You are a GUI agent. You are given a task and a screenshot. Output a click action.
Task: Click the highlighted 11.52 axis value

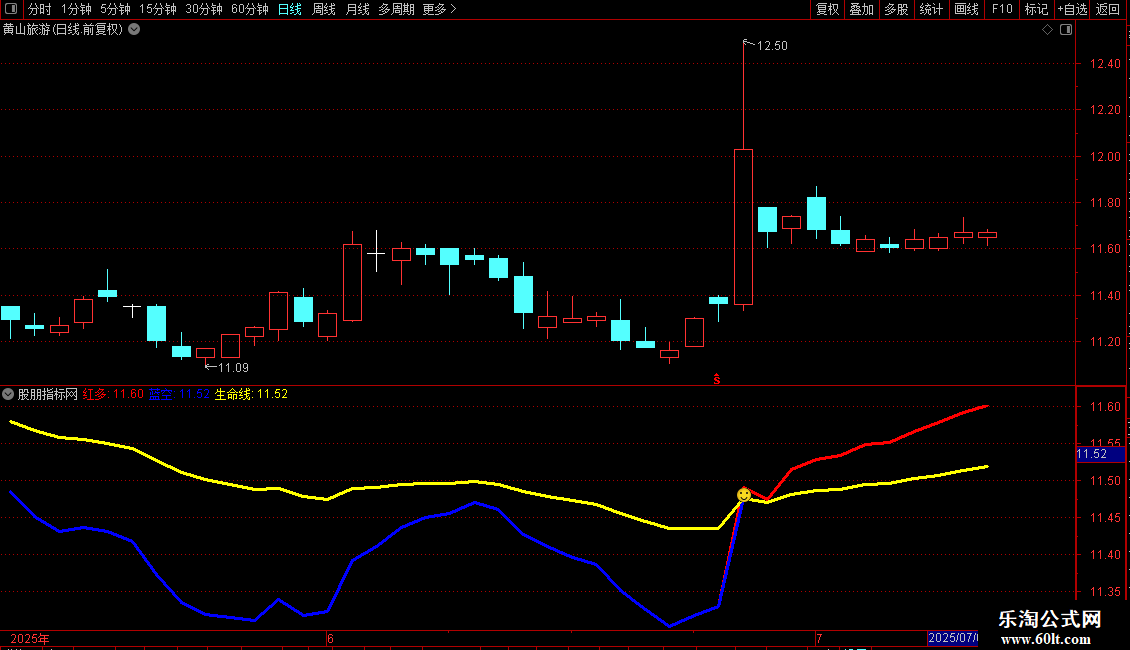[1100, 454]
